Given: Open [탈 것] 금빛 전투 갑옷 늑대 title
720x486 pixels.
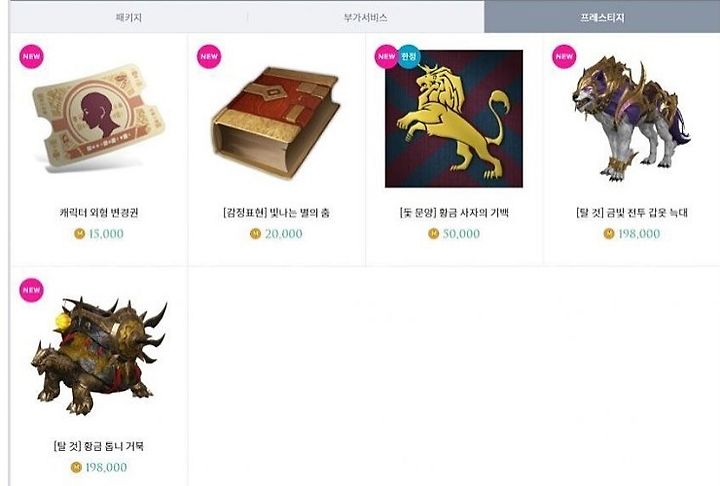Looking at the screenshot, I should 632,213.
